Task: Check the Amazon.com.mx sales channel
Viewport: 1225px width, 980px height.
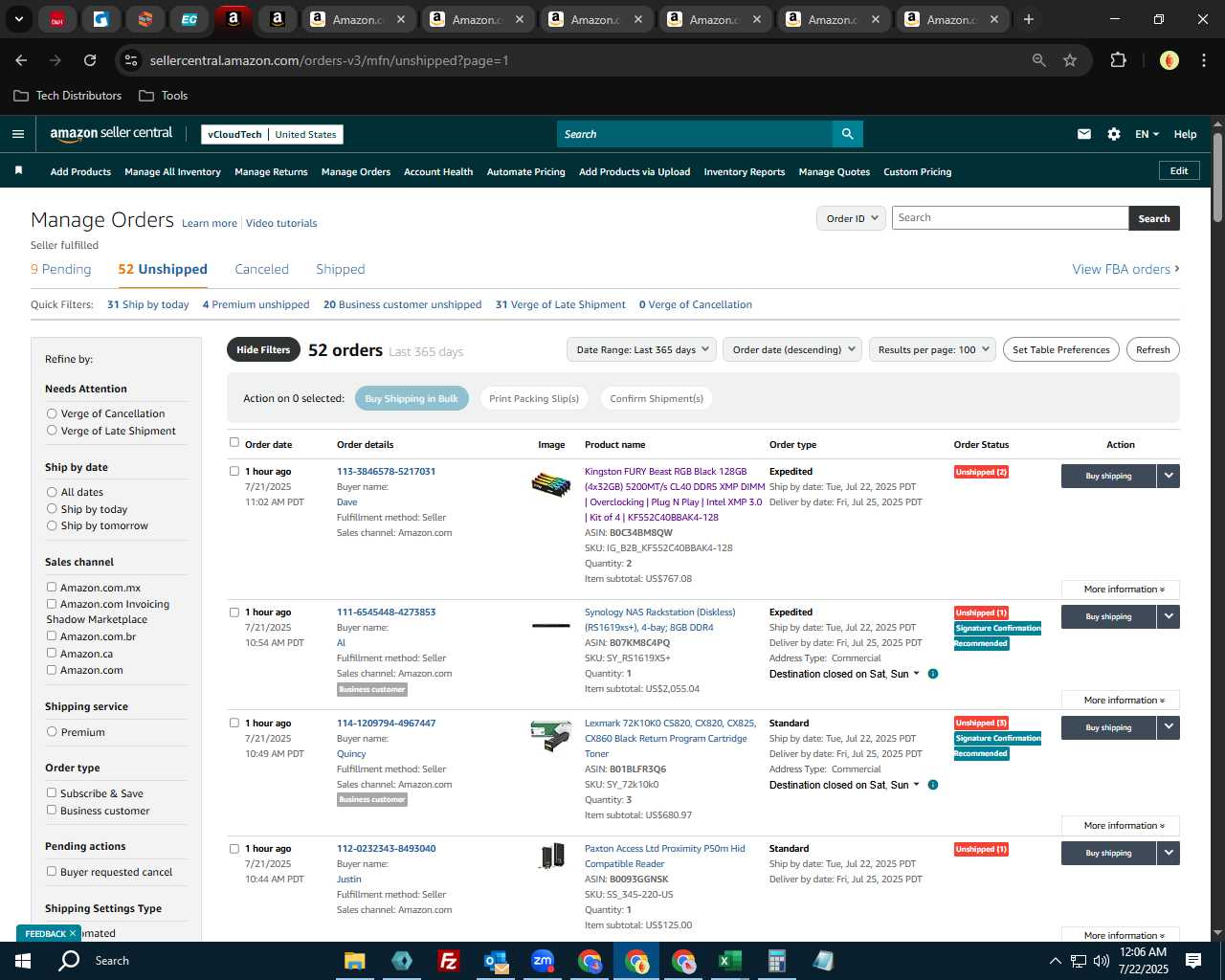Action: (52, 587)
